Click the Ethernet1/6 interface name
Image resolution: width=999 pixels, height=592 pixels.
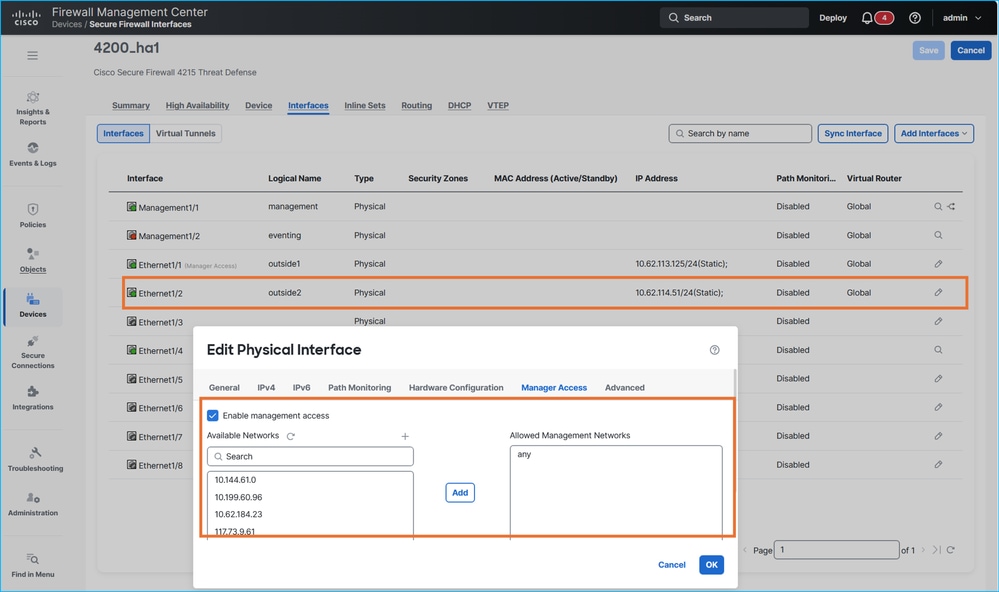tap(161, 408)
